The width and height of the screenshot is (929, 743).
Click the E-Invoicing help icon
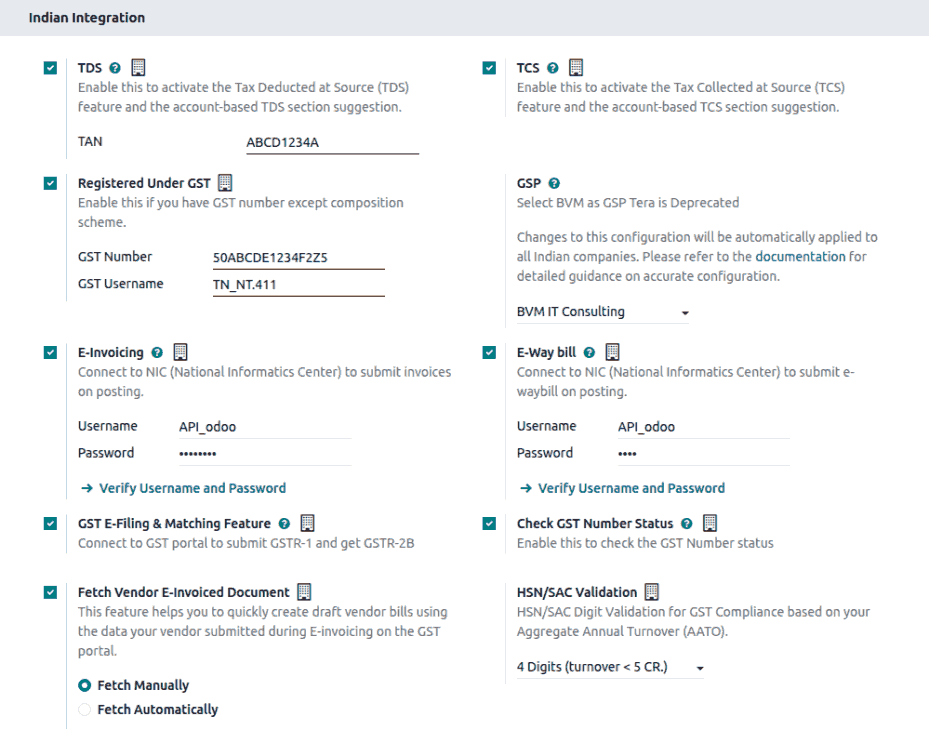coord(157,353)
